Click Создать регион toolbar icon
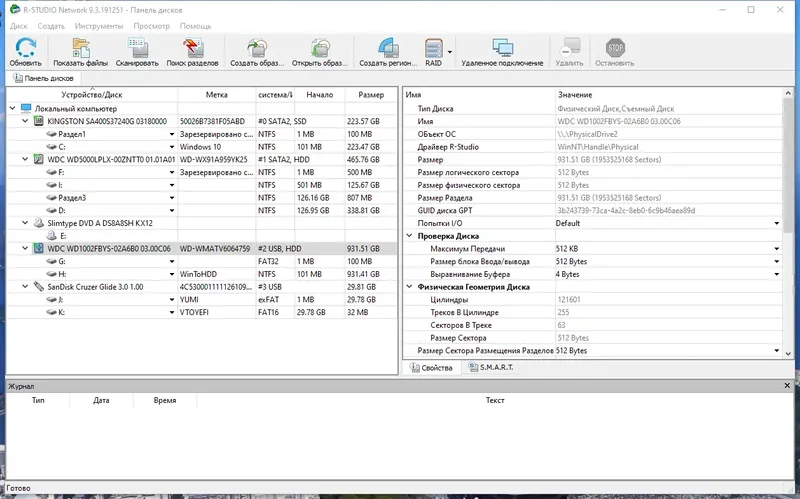Screen dimensions: 800x499 [388, 47]
